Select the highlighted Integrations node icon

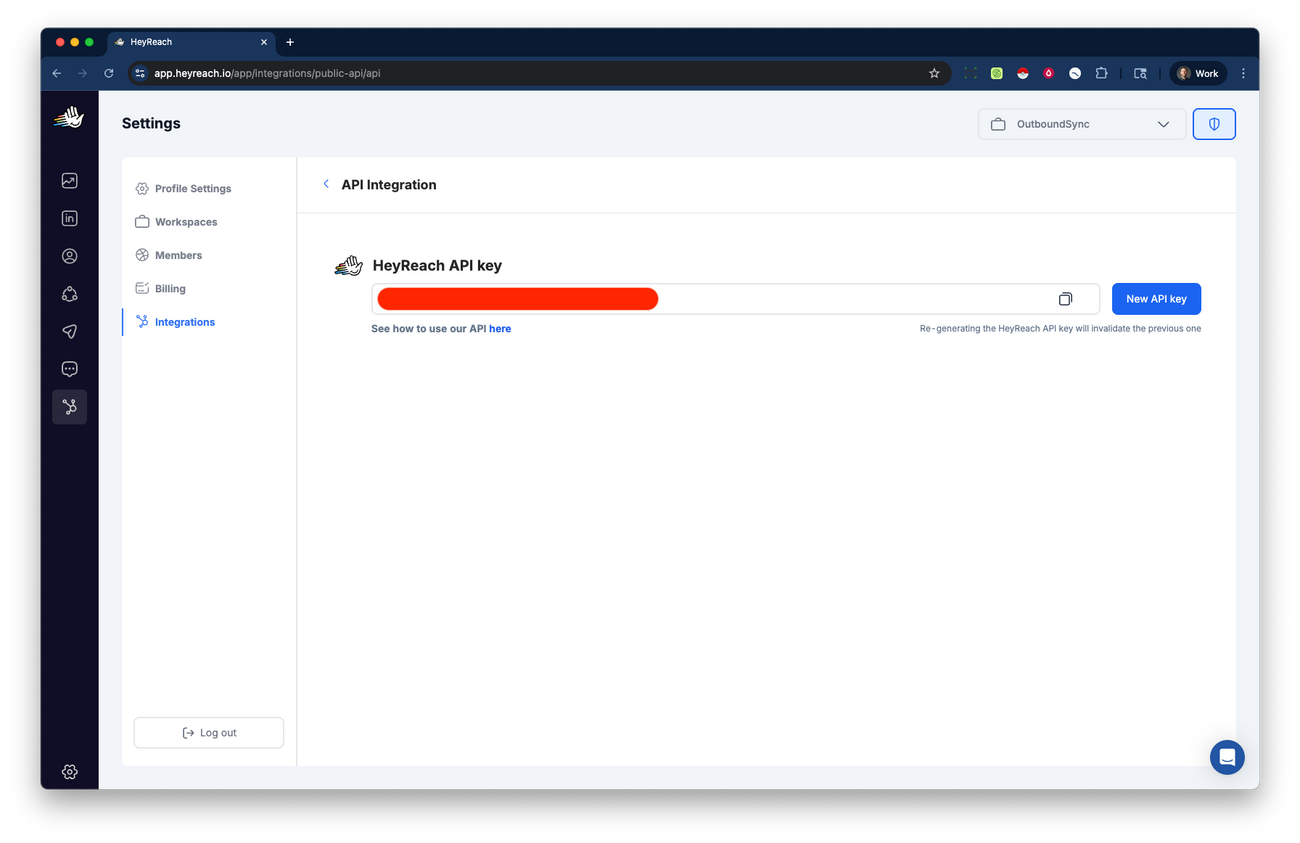click(x=69, y=406)
